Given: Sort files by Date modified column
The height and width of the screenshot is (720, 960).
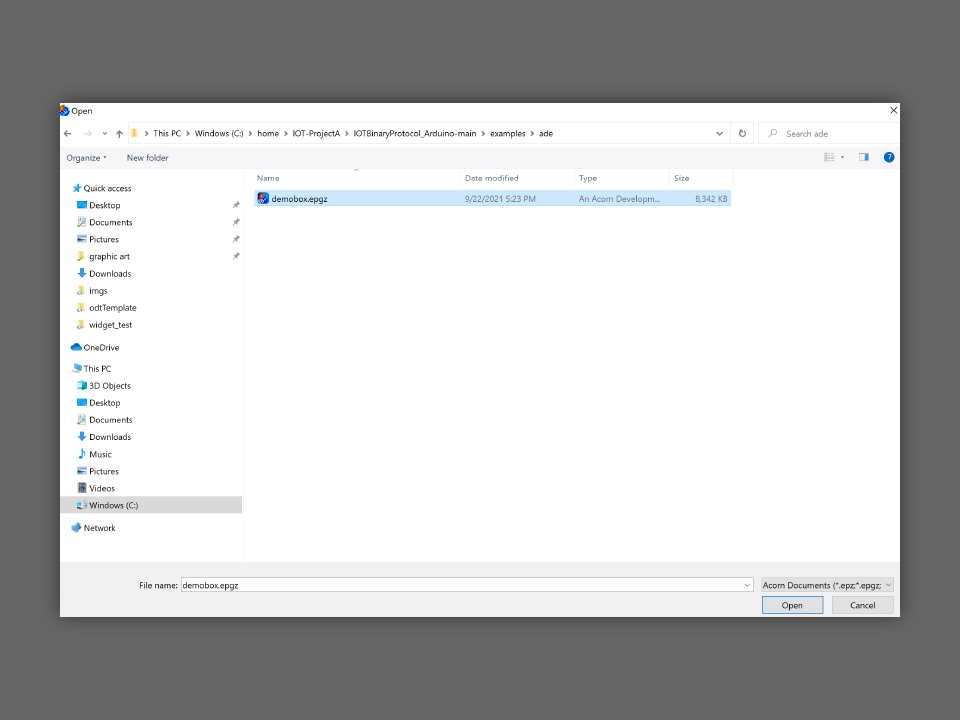Looking at the screenshot, I should tap(492, 178).
